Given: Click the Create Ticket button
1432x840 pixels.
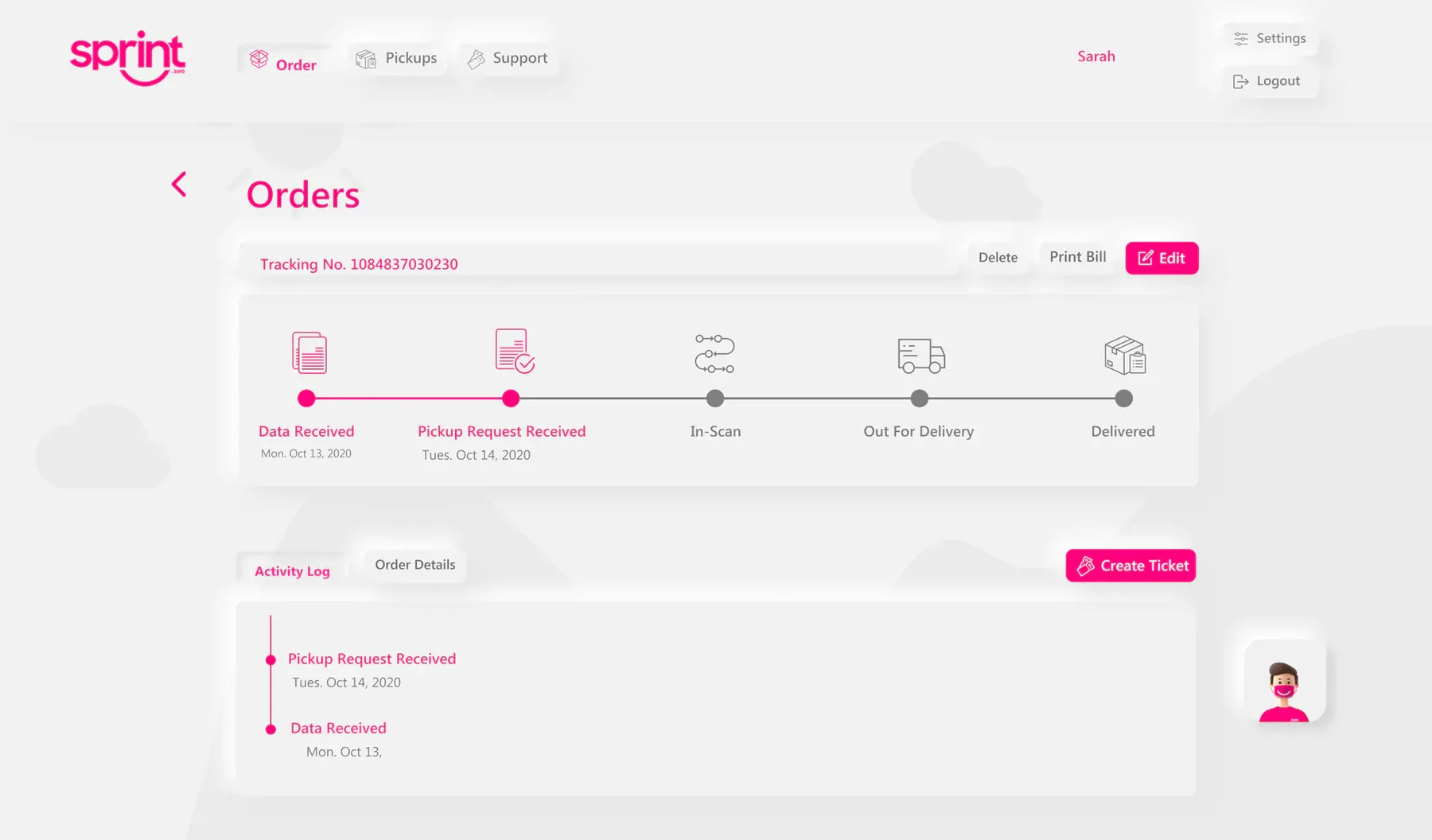Looking at the screenshot, I should click(x=1130, y=566).
